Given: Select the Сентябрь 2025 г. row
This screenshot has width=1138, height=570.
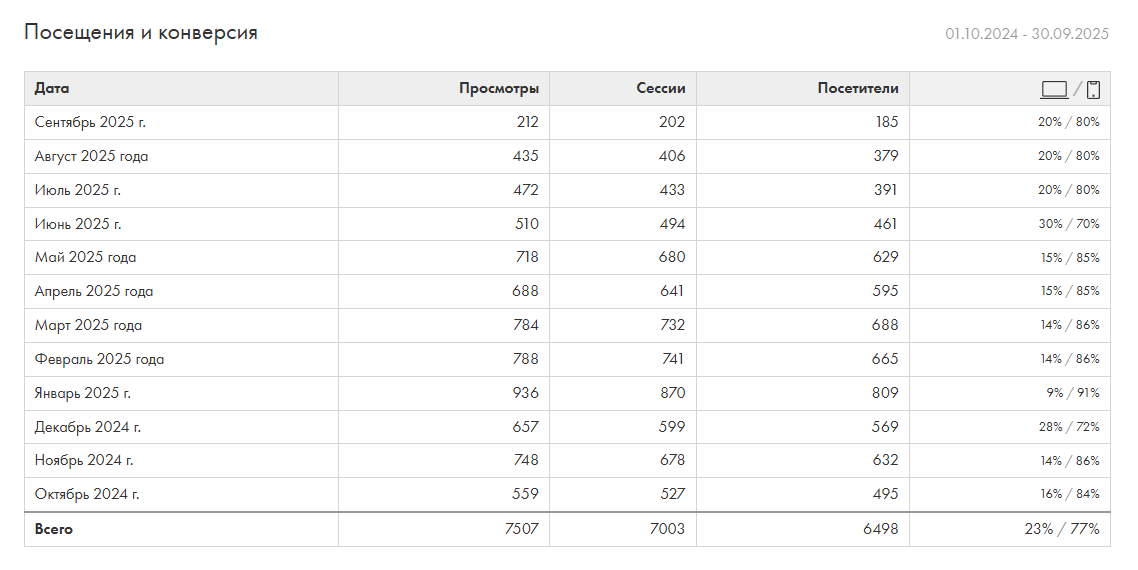Looking at the screenshot, I should [90, 122].
